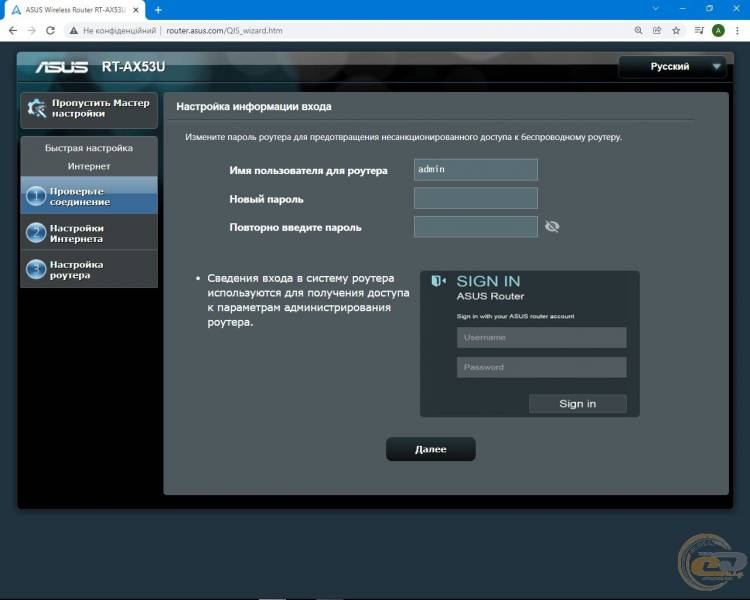This screenshot has width=750, height=600.
Task: Click the Имя пользователя для роутера label
Action: point(308,171)
